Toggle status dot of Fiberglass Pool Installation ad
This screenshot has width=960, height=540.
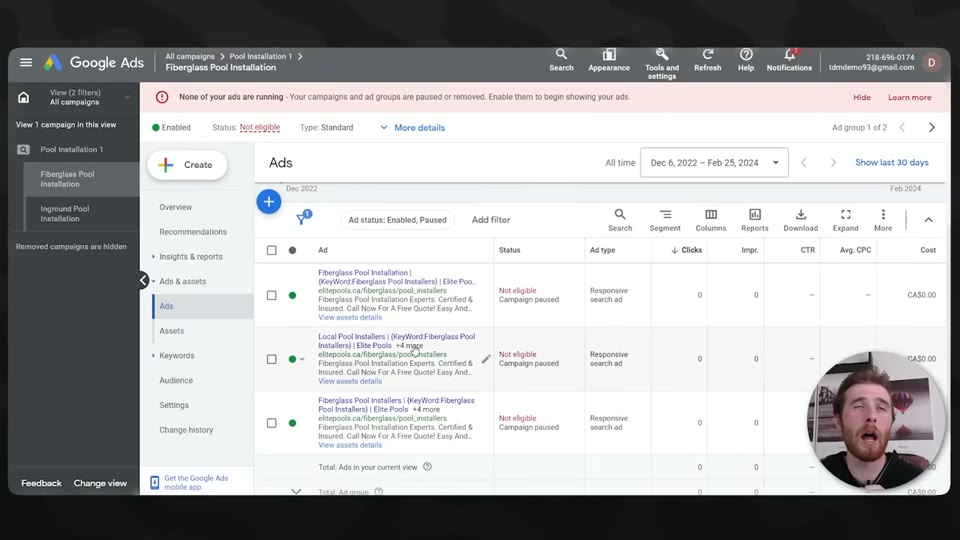point(292,295)
